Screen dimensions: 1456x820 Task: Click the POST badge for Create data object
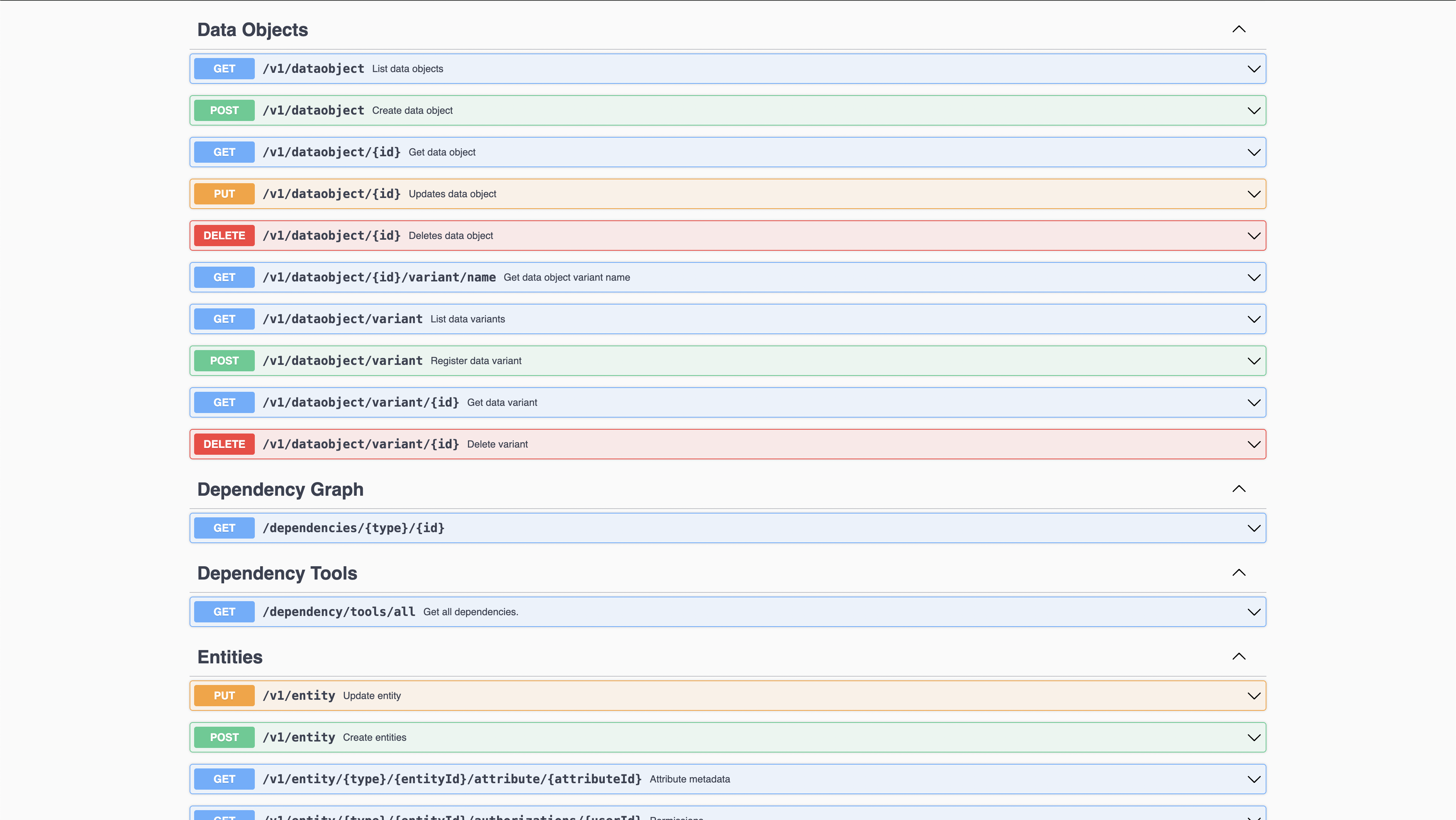coord(224,111)
